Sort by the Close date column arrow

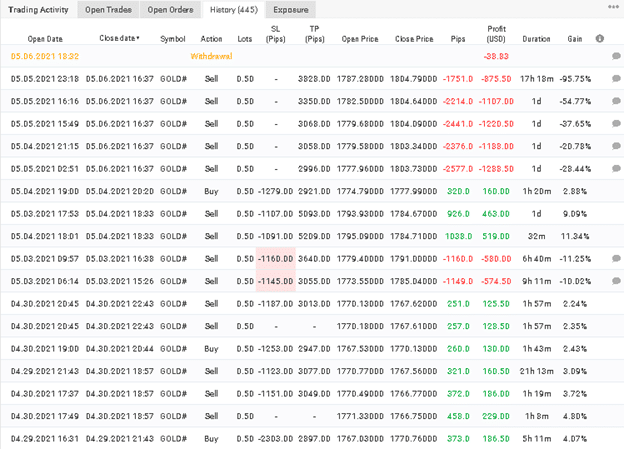(138, 38)
